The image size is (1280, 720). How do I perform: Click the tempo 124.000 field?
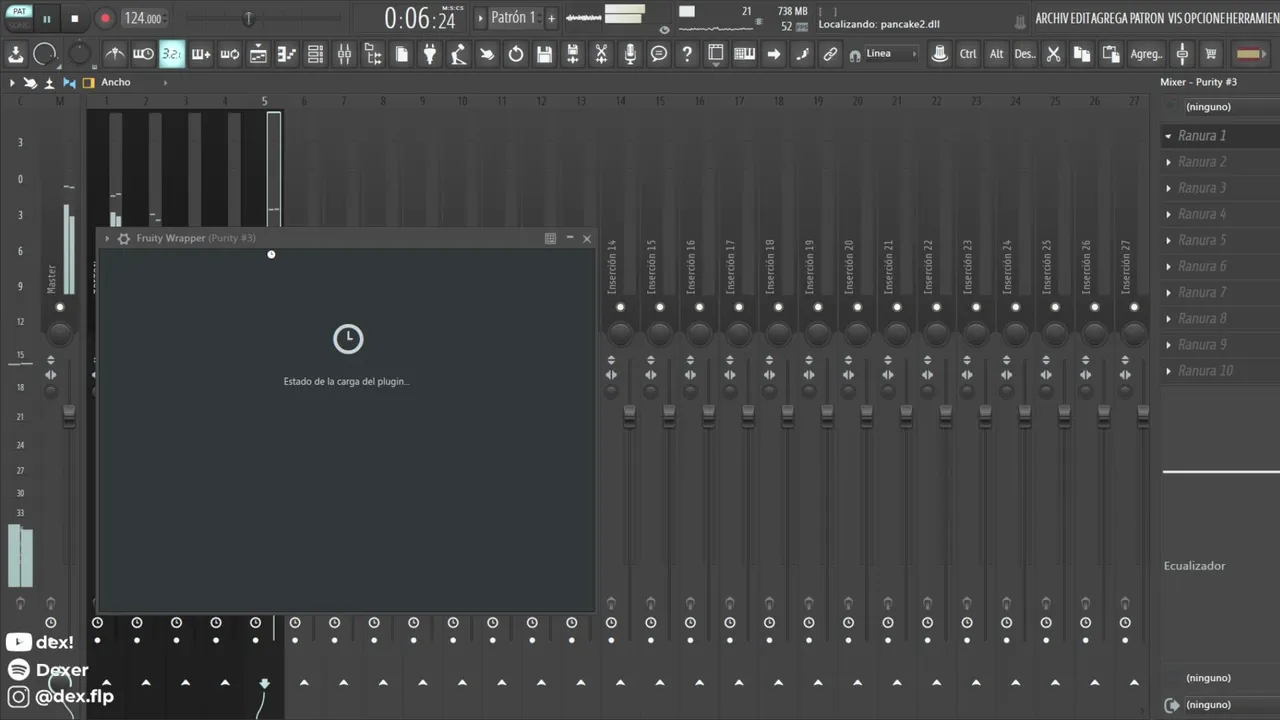pos(143,18)
